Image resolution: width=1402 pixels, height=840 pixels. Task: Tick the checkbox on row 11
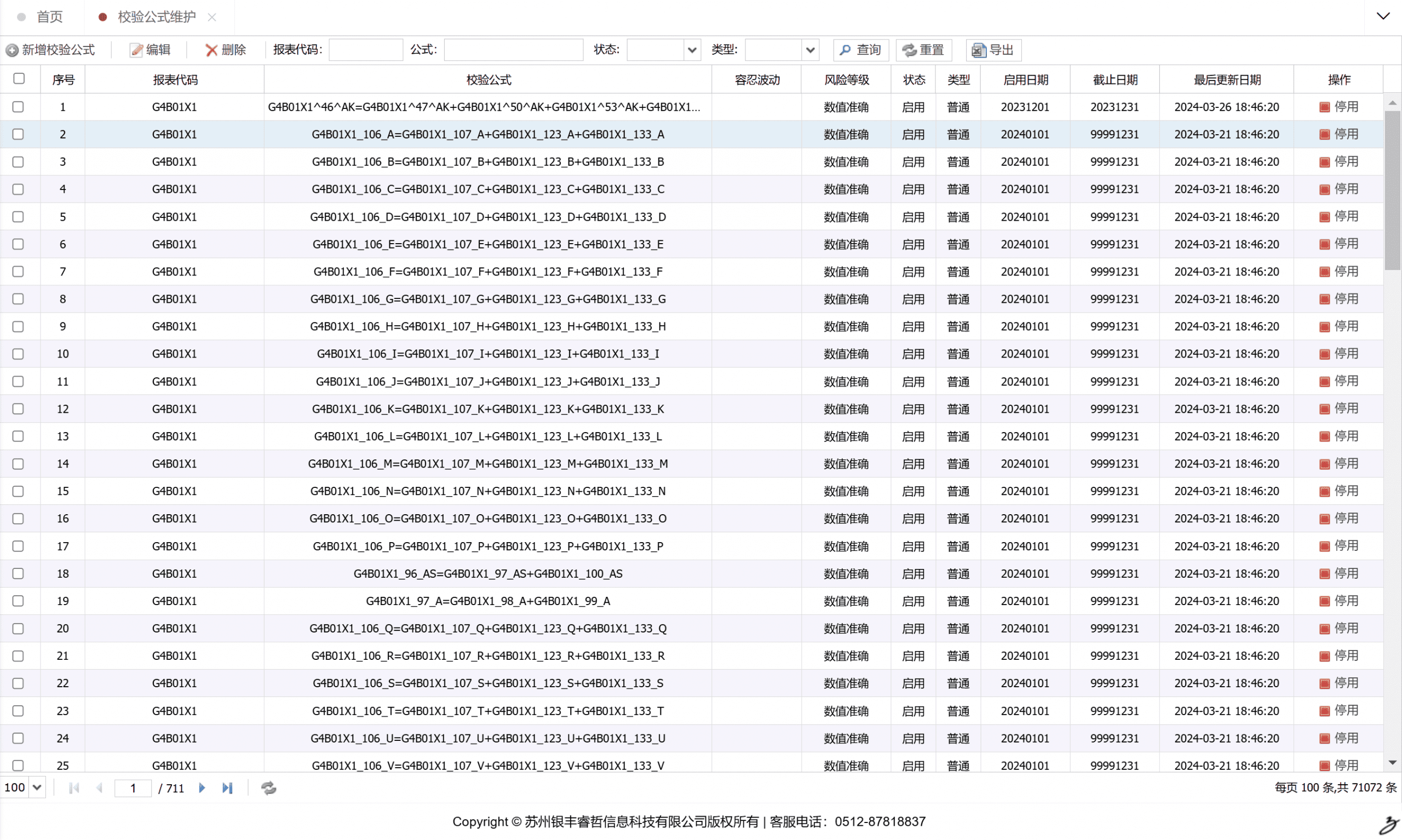click(x=18, y=382)
